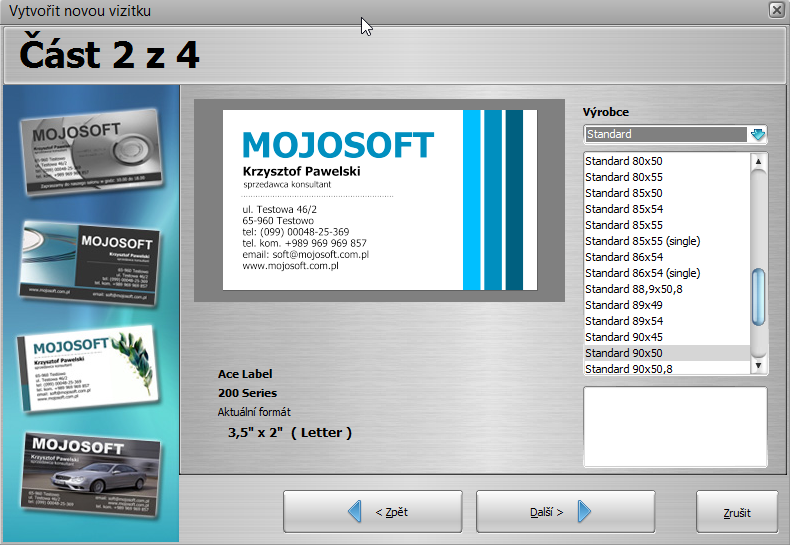Select Standard 85x54 format

667,209
